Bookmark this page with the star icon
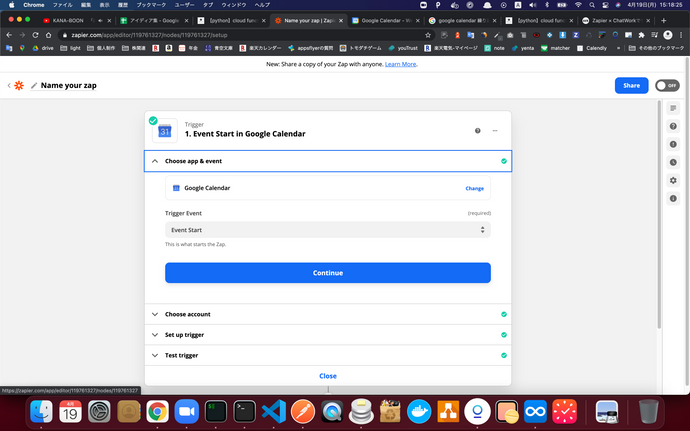The height and width of the screenshot is (431, 690). point(428,35)
